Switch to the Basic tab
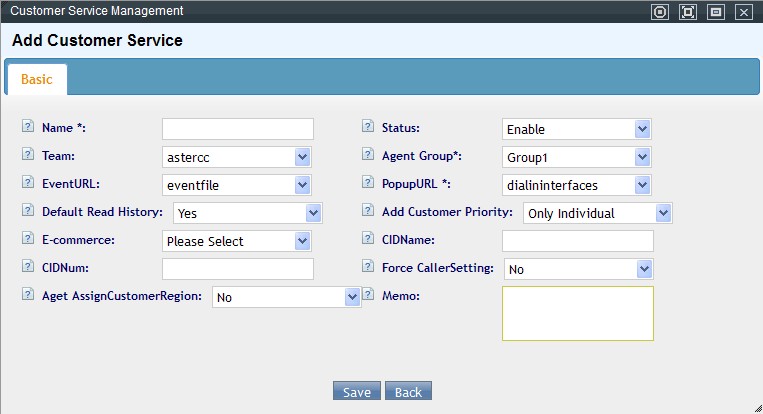763x414 pixels. pyautogui.click(x=36, y=79)
